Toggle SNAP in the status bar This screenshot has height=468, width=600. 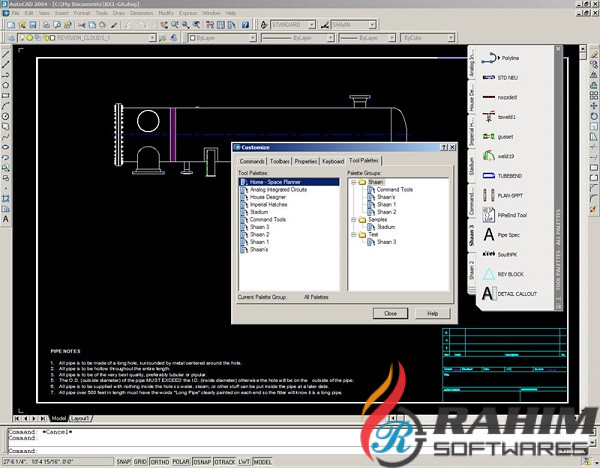click(x=124, y=462)
